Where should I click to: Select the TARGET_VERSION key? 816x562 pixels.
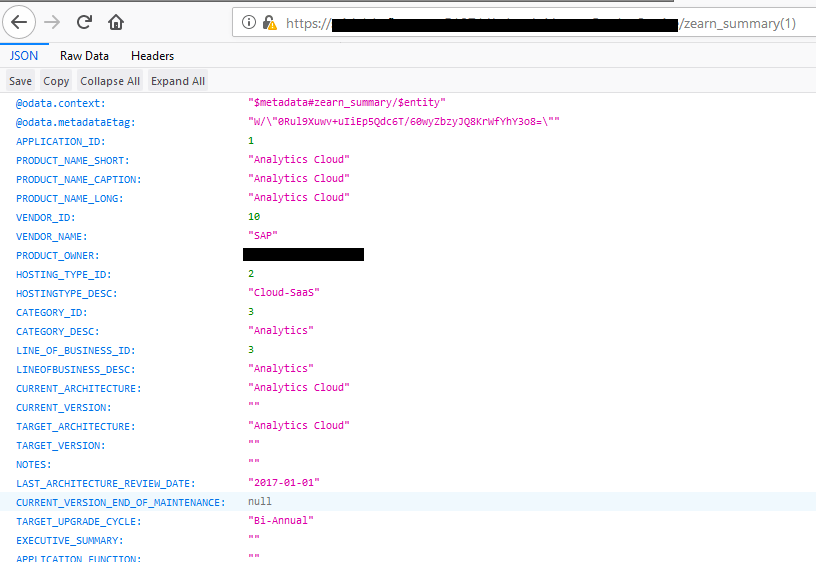point(60,445)
